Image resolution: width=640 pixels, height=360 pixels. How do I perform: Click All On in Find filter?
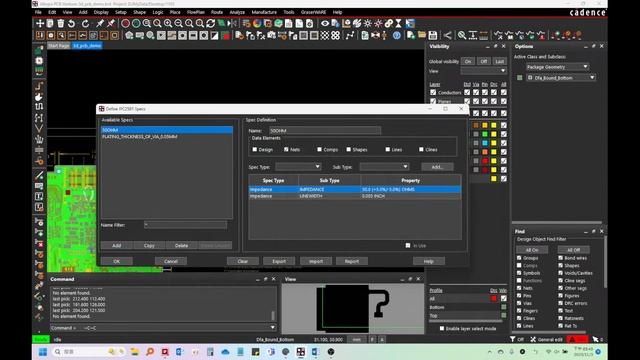click(532, 250)
